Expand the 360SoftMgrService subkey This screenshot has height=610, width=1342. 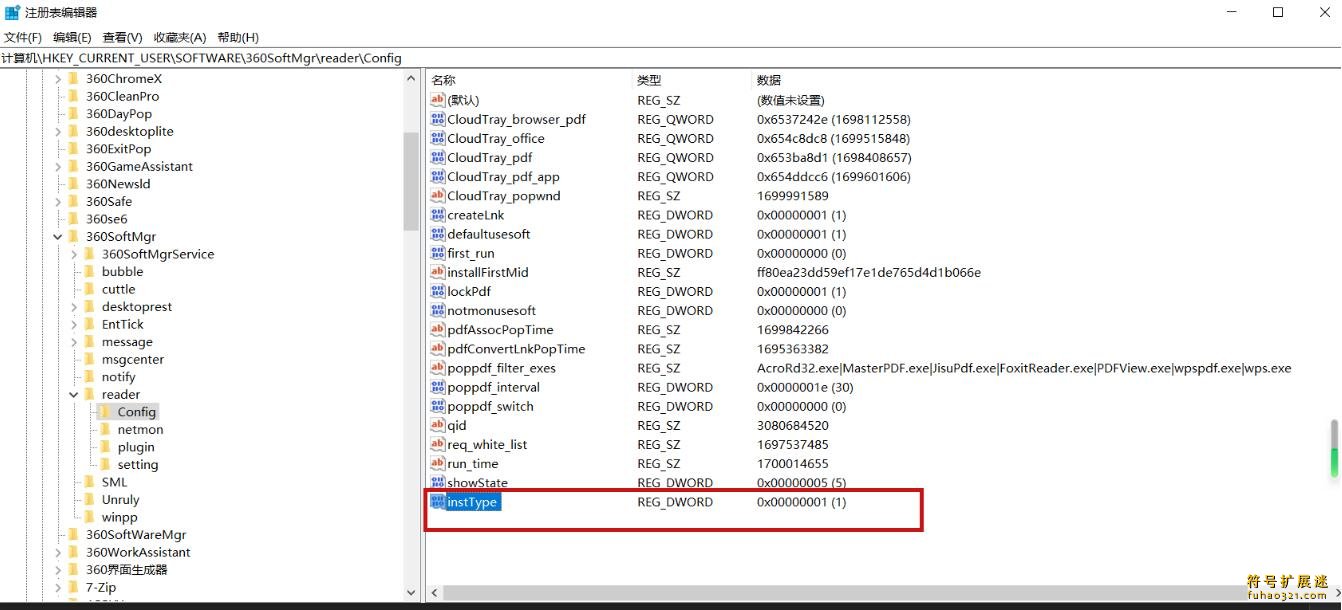tap(73, 254)
